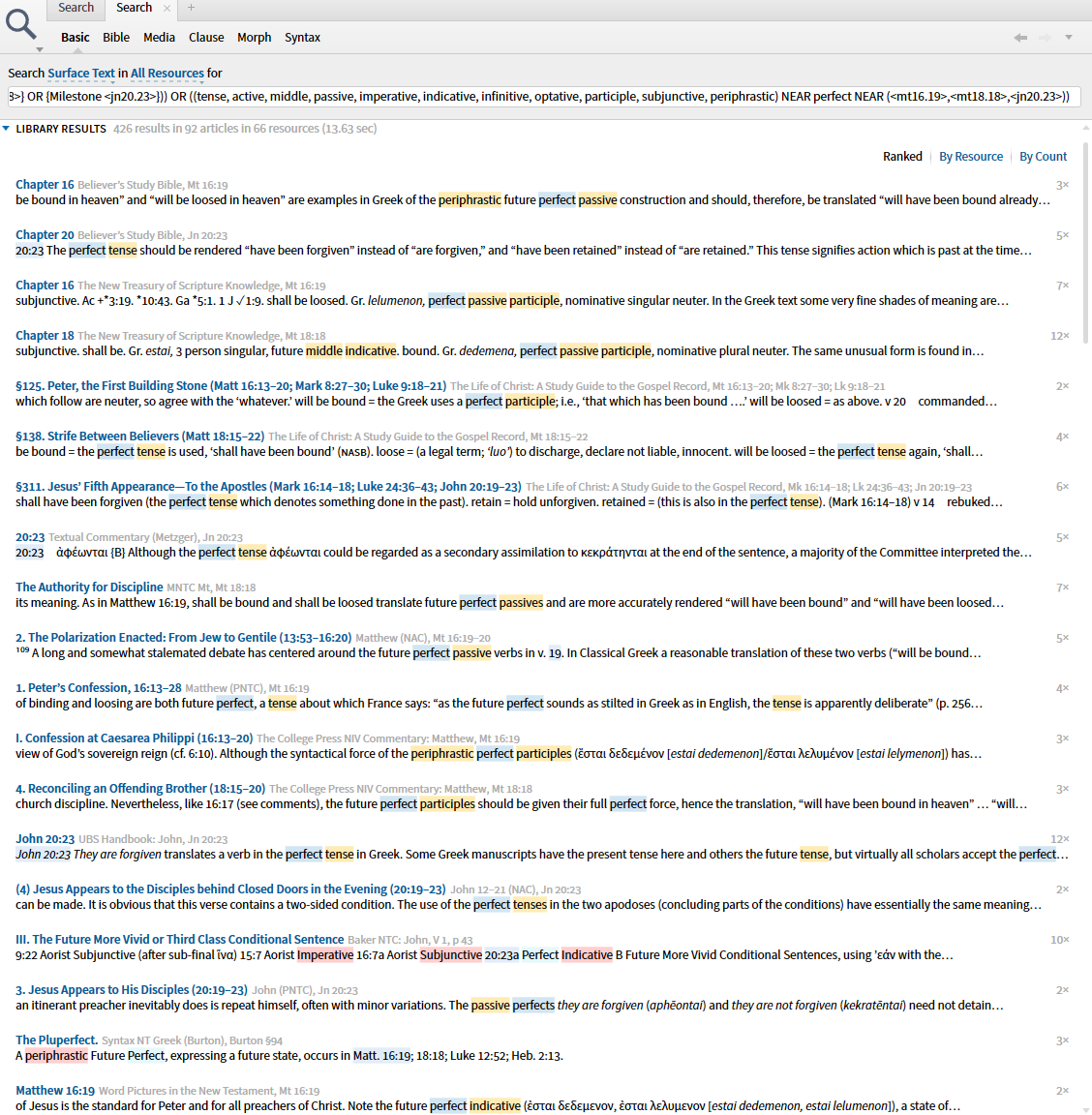Open Chapter 16 Believer's Study Bible result

click(45, 185)
